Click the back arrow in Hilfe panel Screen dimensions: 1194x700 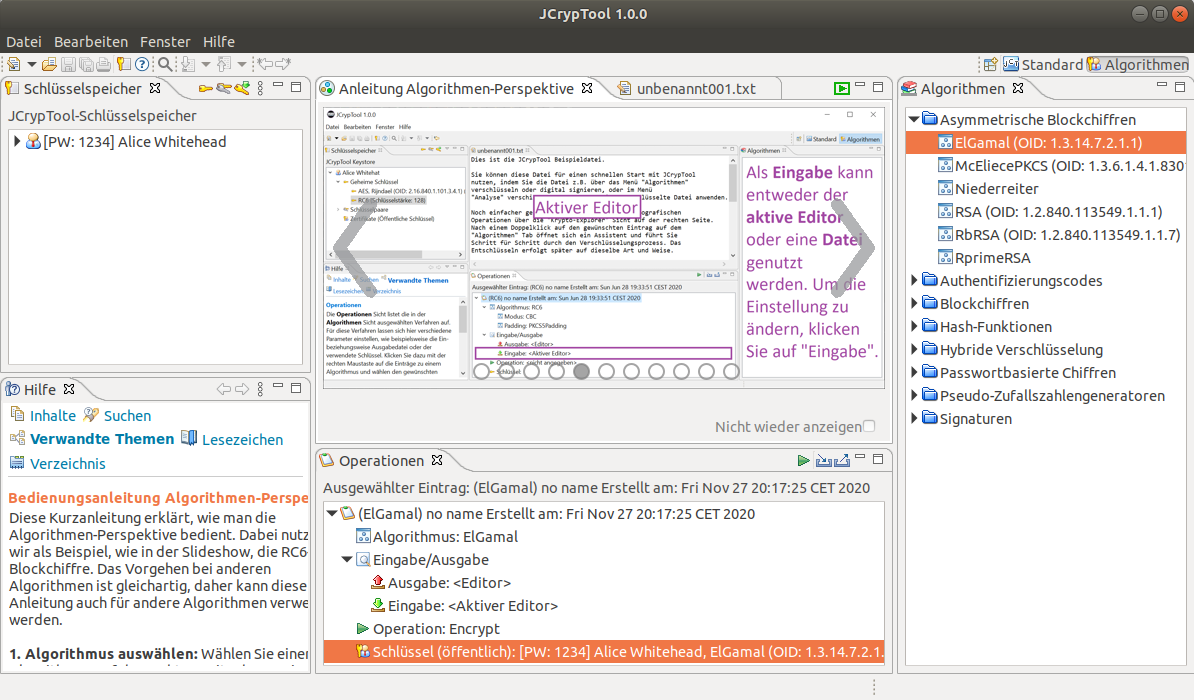[x=224, y=389]
